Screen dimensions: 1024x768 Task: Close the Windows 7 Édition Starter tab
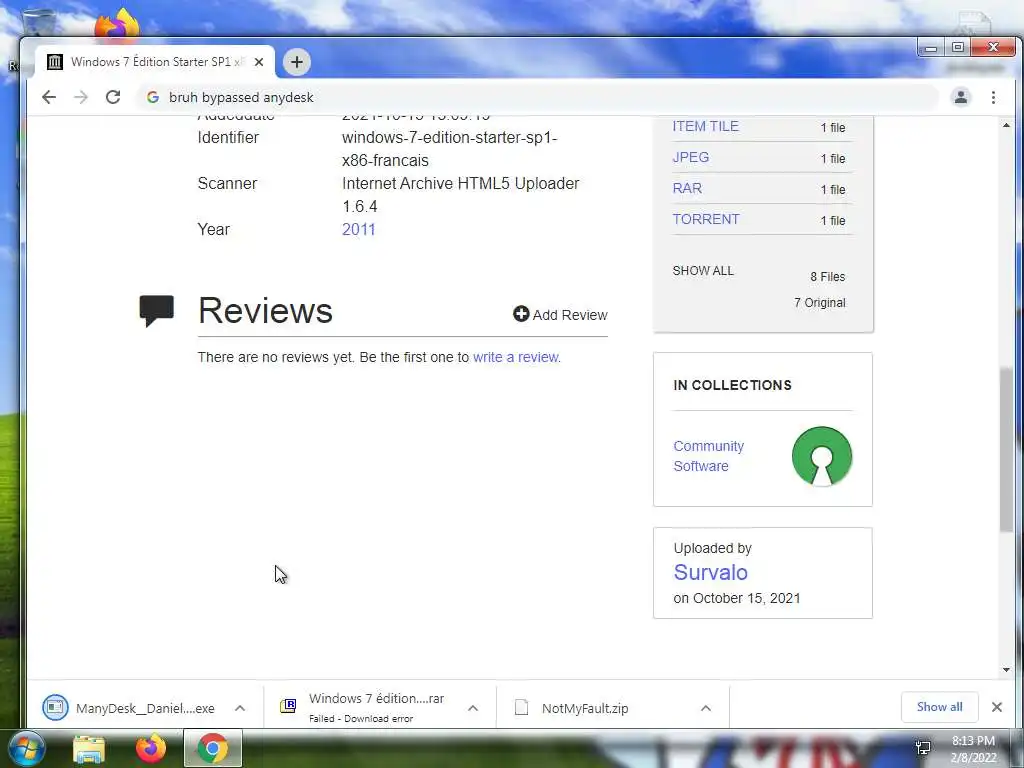259,62
